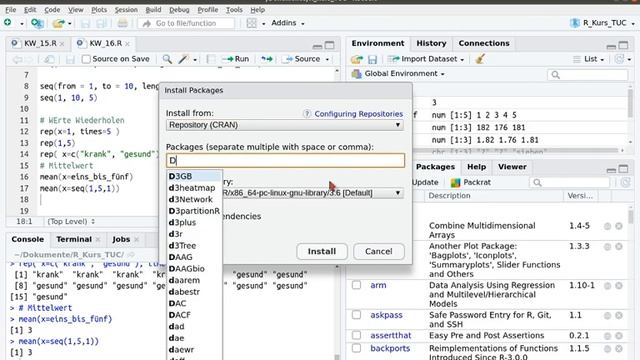Select dabestr from the autocomplete list
The image size is (640, 360).
(184, 292)
